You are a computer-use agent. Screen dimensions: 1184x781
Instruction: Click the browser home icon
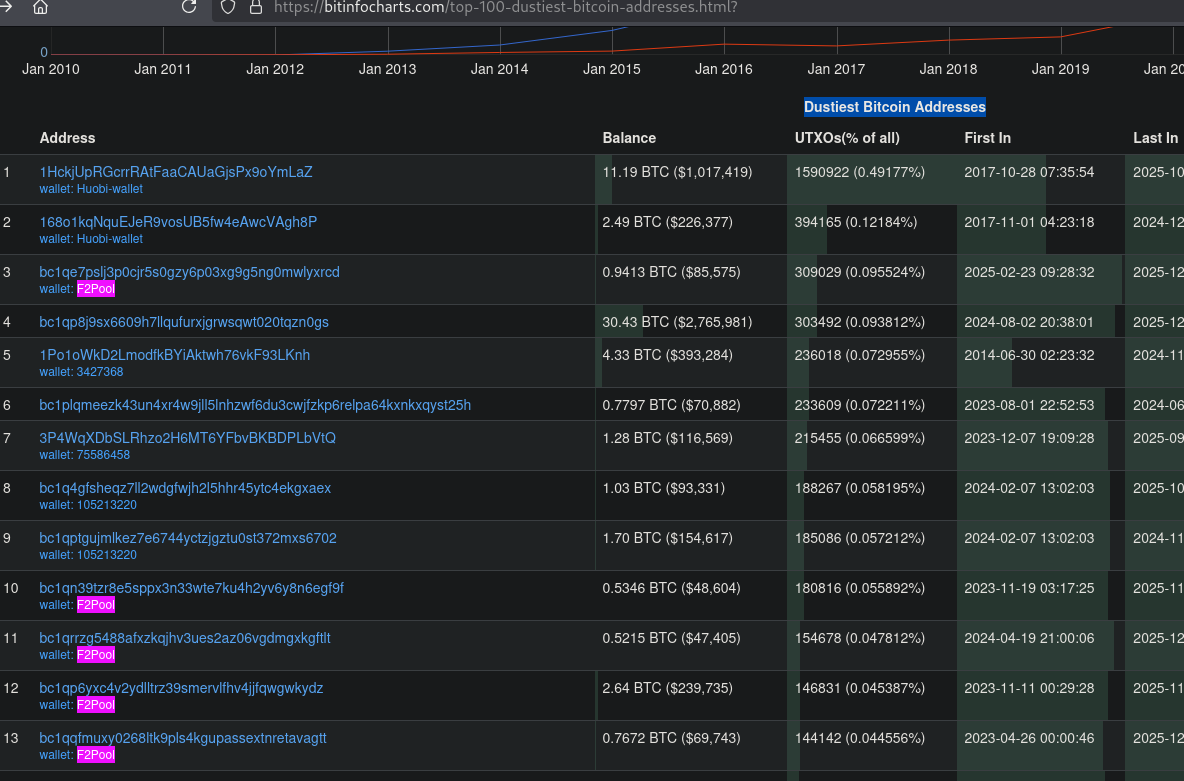point(41,7)
